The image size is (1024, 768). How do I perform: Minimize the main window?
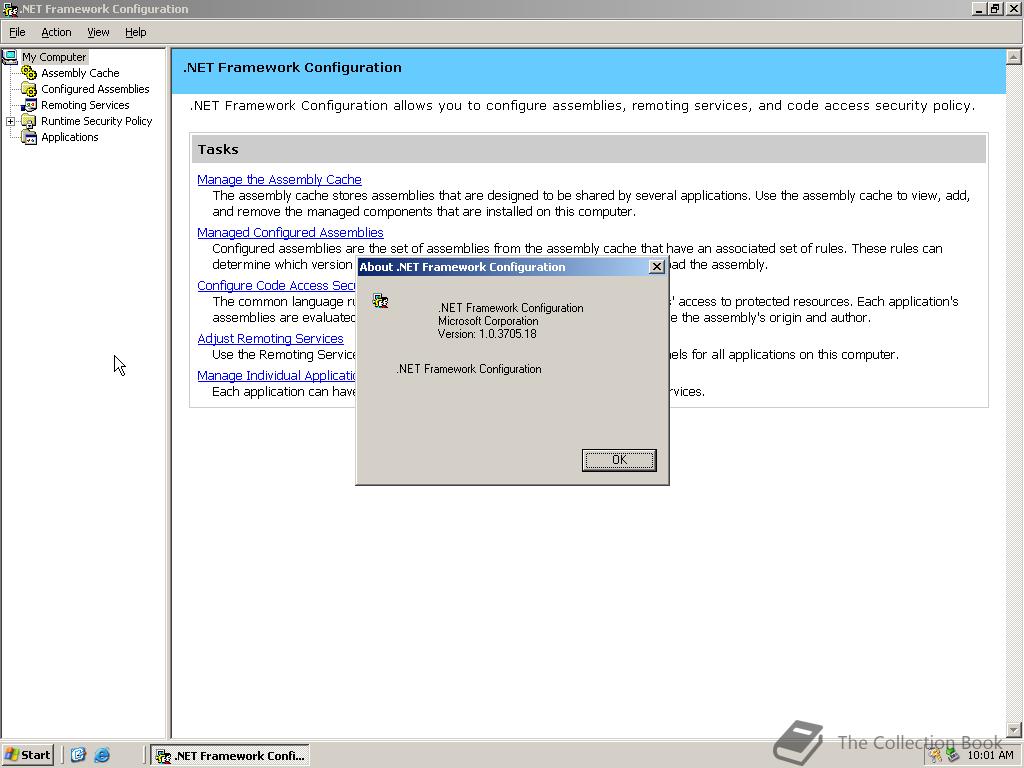(979, 8)
